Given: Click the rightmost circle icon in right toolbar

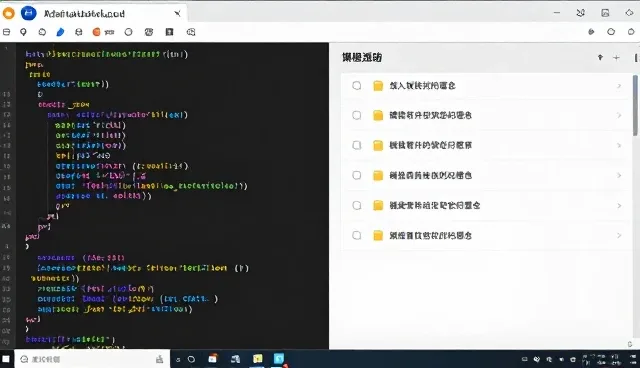Looking at the screenshot, I should (x=631, y=32).
